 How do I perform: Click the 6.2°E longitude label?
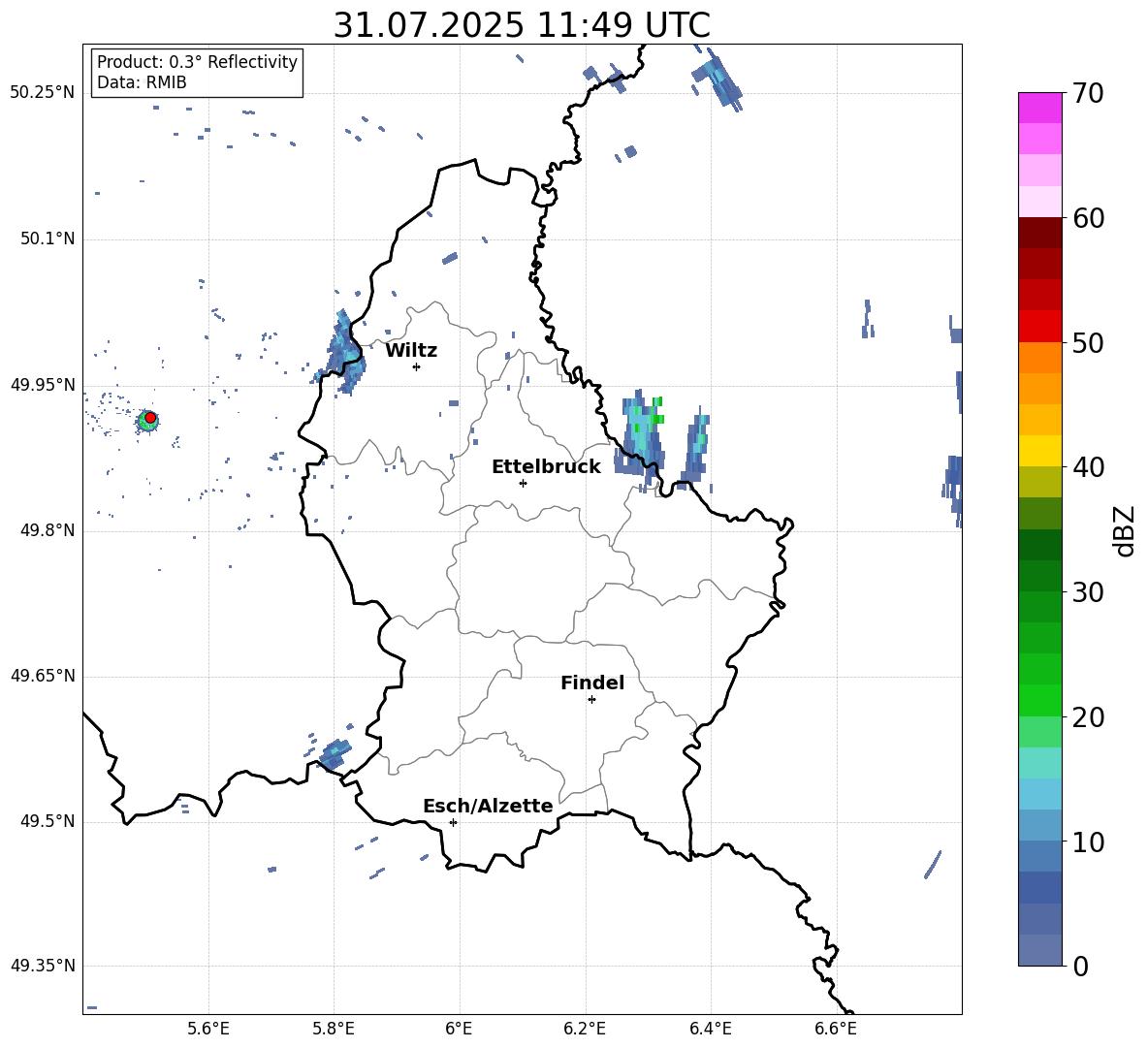(585, 1029)
